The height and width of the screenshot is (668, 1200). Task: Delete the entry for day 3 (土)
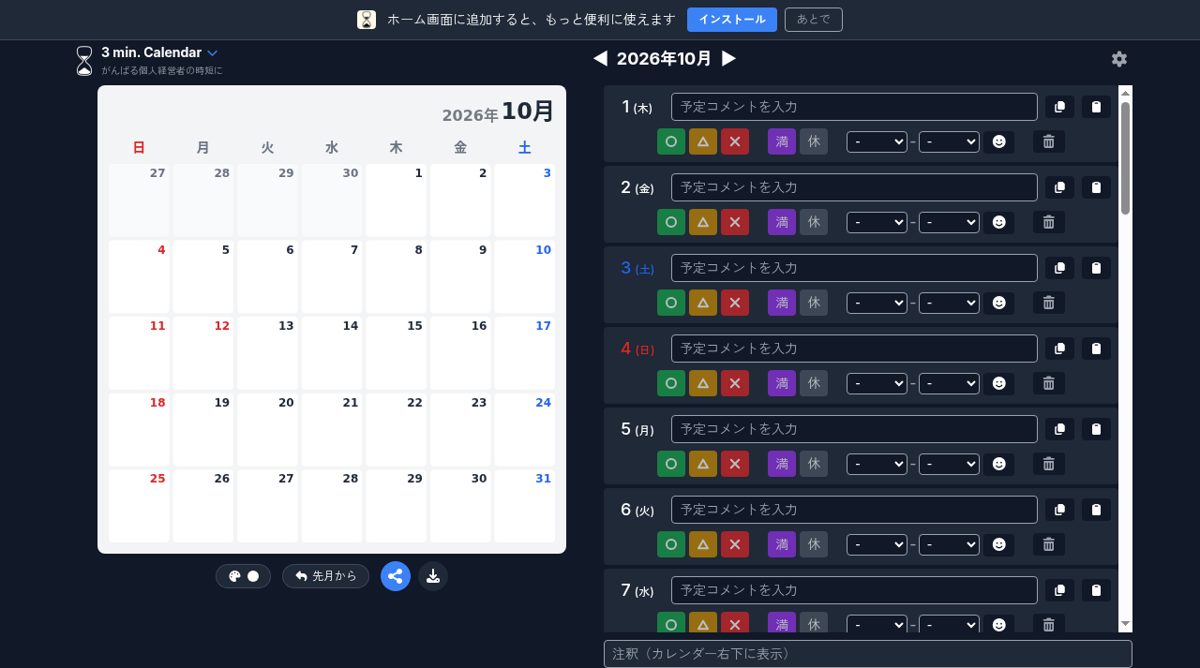click(x=1048, y=303)
